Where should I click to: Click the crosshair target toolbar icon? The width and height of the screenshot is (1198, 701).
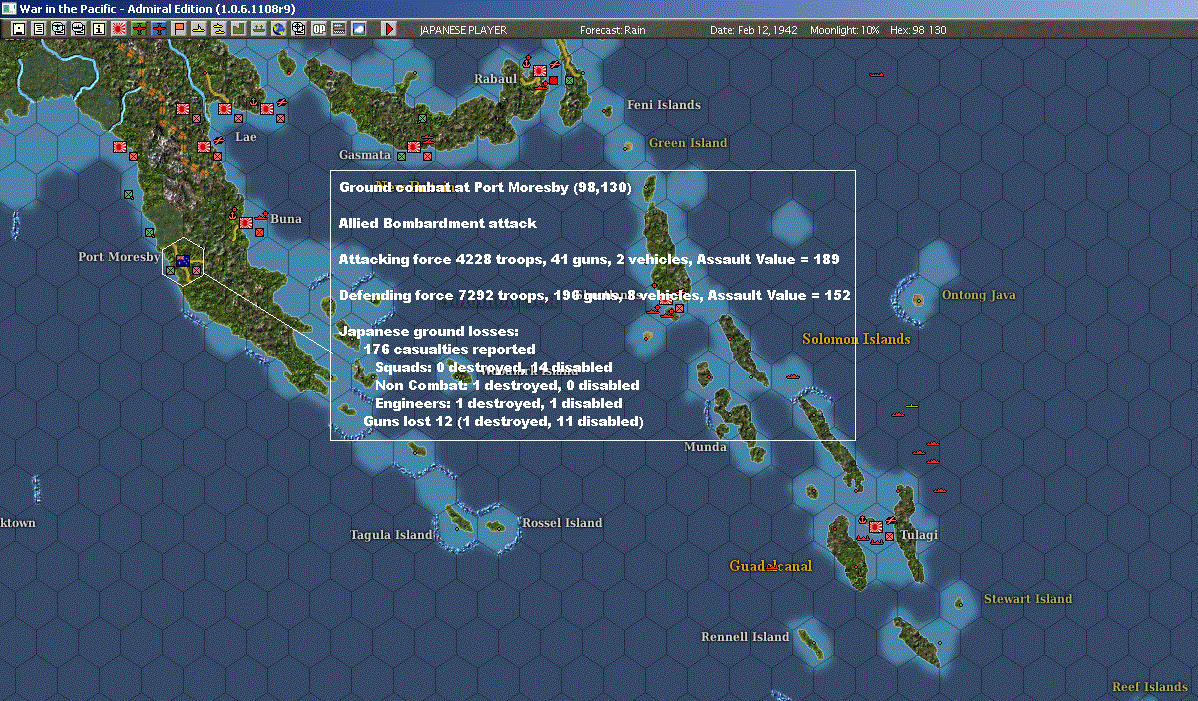(x=299, y=29)
